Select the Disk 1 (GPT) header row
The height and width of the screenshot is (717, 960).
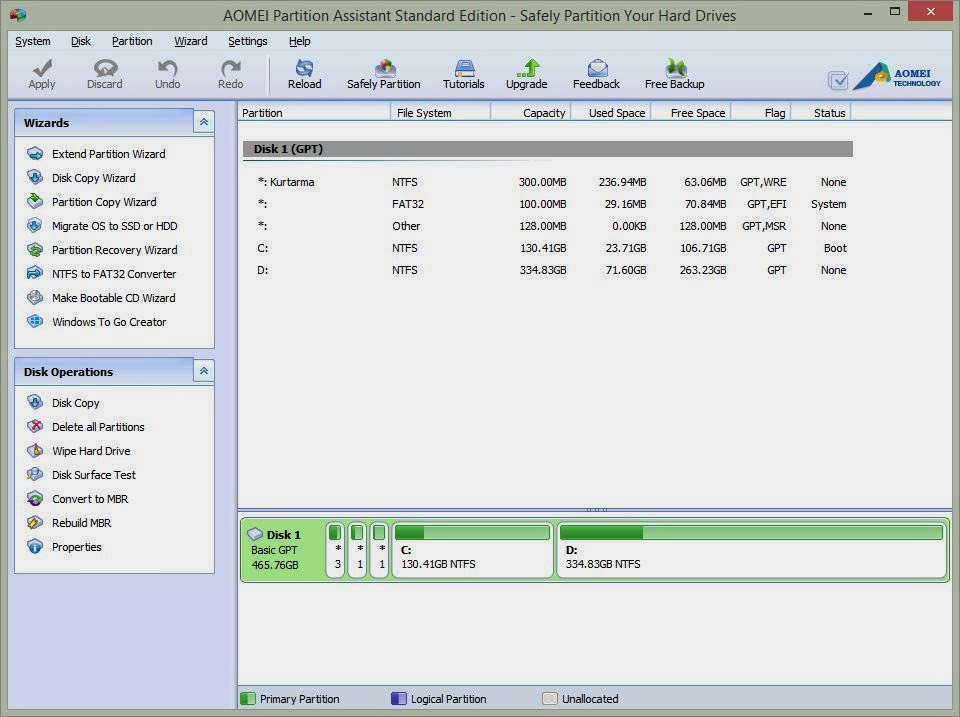pos(548,149)
